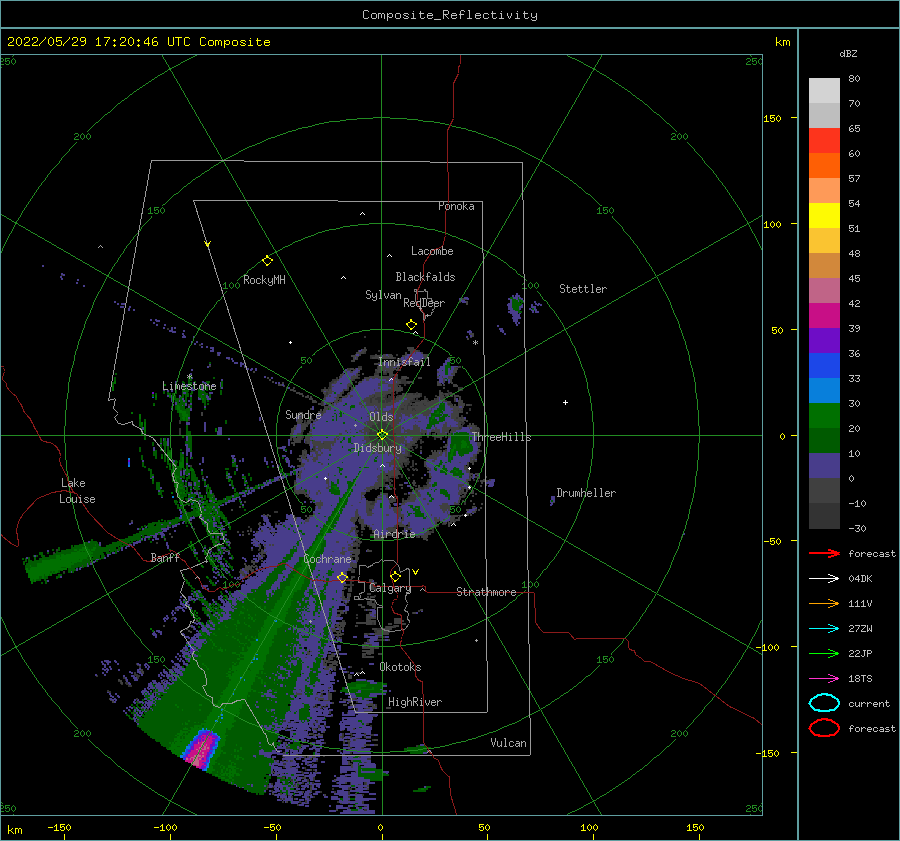This screenshot has height=841, width=900.
Task: Pick the red swatch on dBZ scale
Action: 824,141
